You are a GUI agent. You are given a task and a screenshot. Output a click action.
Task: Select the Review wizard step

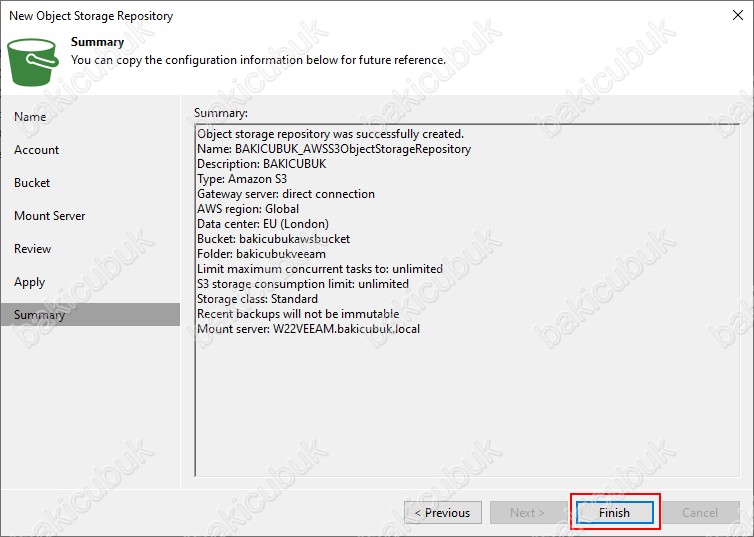coord(32,249)
